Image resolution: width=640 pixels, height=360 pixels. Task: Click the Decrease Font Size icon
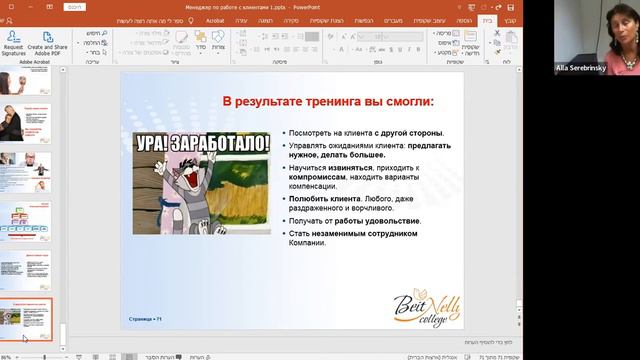344,37
